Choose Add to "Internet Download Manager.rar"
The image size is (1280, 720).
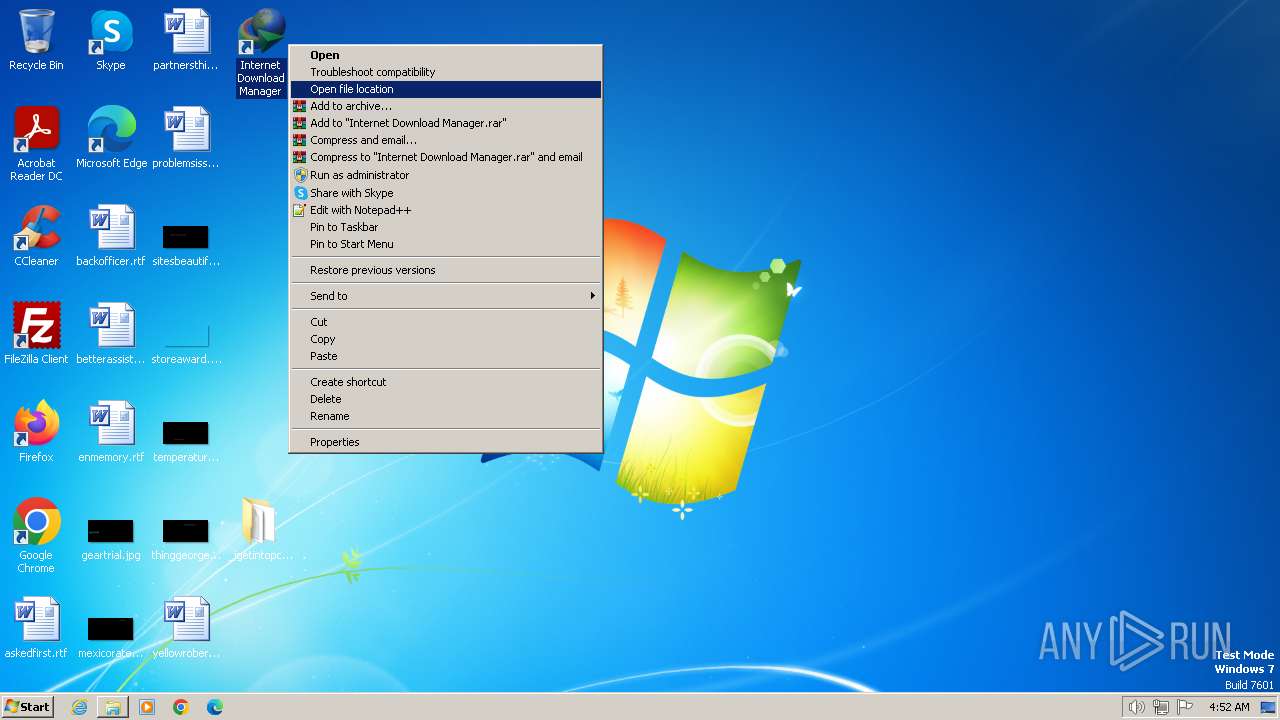[x=446, y=123]
